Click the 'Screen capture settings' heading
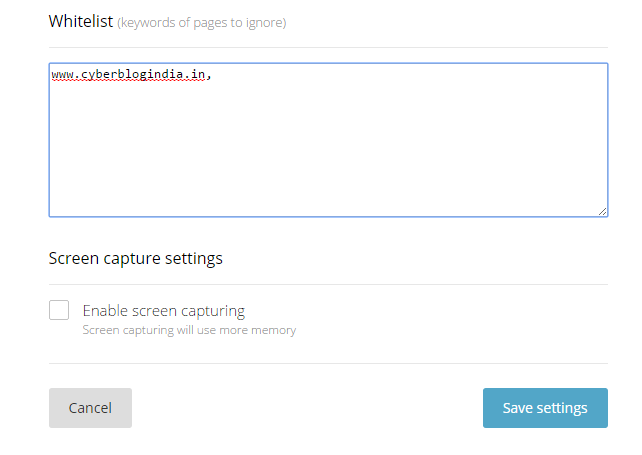The height and width of the screenshot is (455, 642). click(136, 259)
